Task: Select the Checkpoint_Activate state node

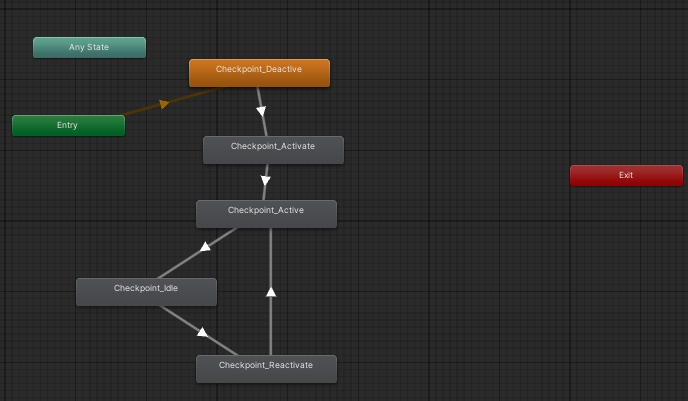Action: point(273,149)
